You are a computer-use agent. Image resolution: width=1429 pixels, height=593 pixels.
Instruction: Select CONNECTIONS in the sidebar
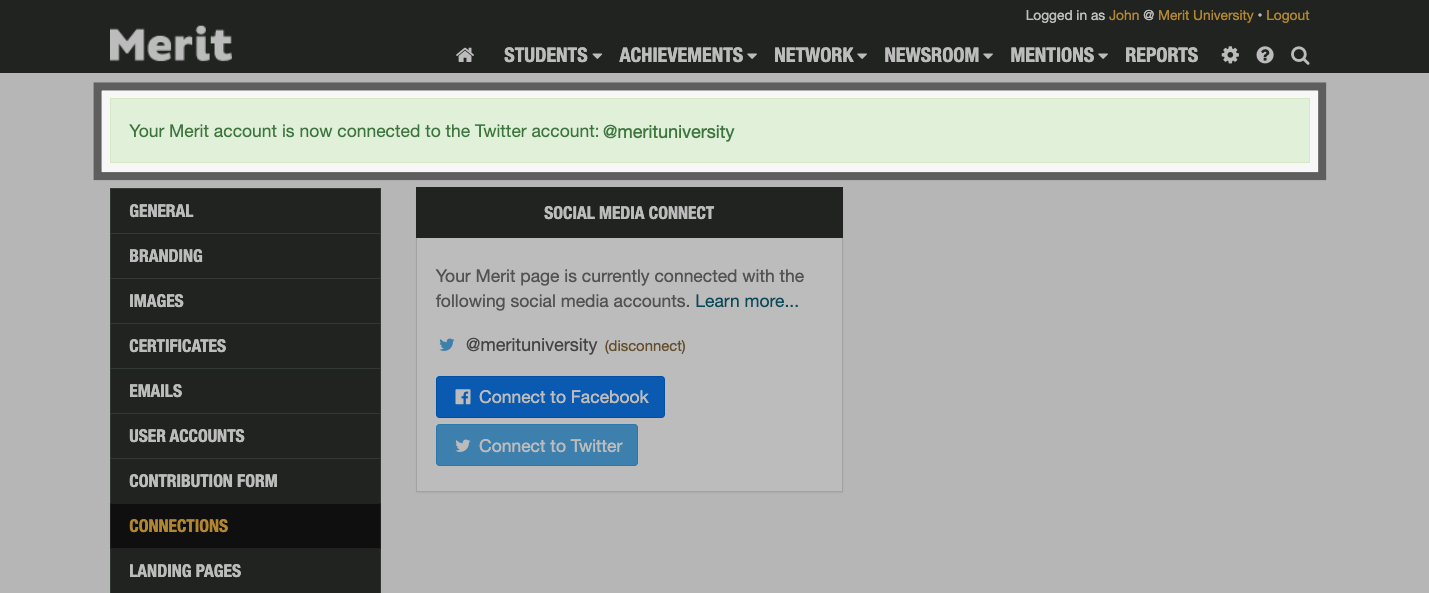[x=178, y=525]
